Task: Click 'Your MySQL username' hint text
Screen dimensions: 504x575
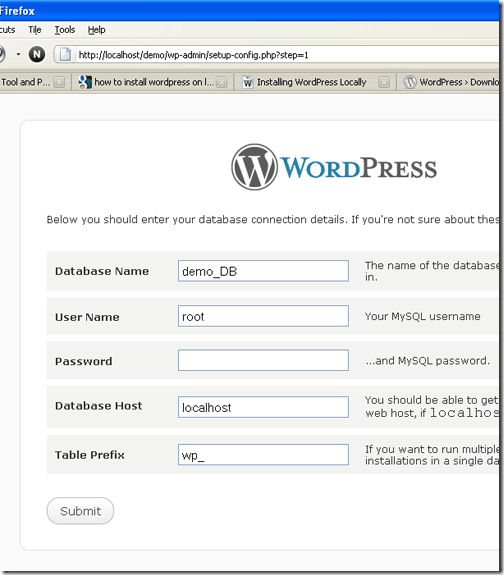Action: (423, 316)
